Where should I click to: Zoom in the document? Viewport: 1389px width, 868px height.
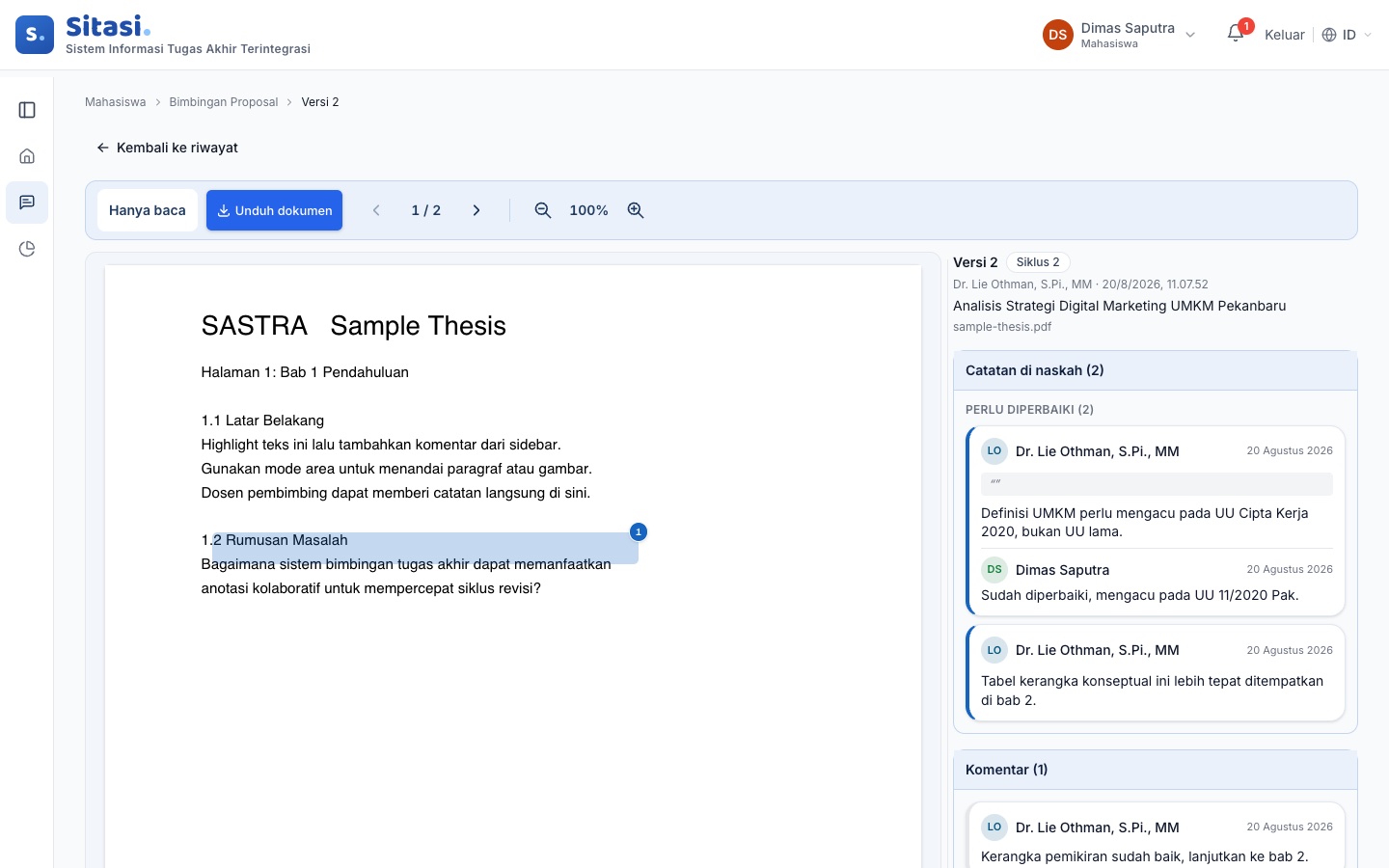coord(636,210)
